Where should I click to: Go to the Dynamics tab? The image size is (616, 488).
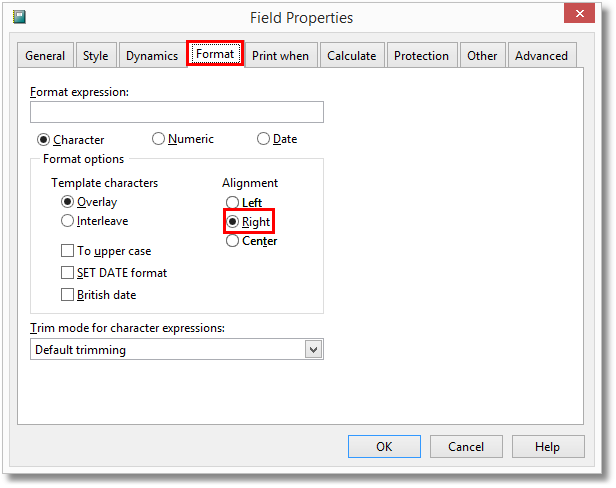click(152, 56)
